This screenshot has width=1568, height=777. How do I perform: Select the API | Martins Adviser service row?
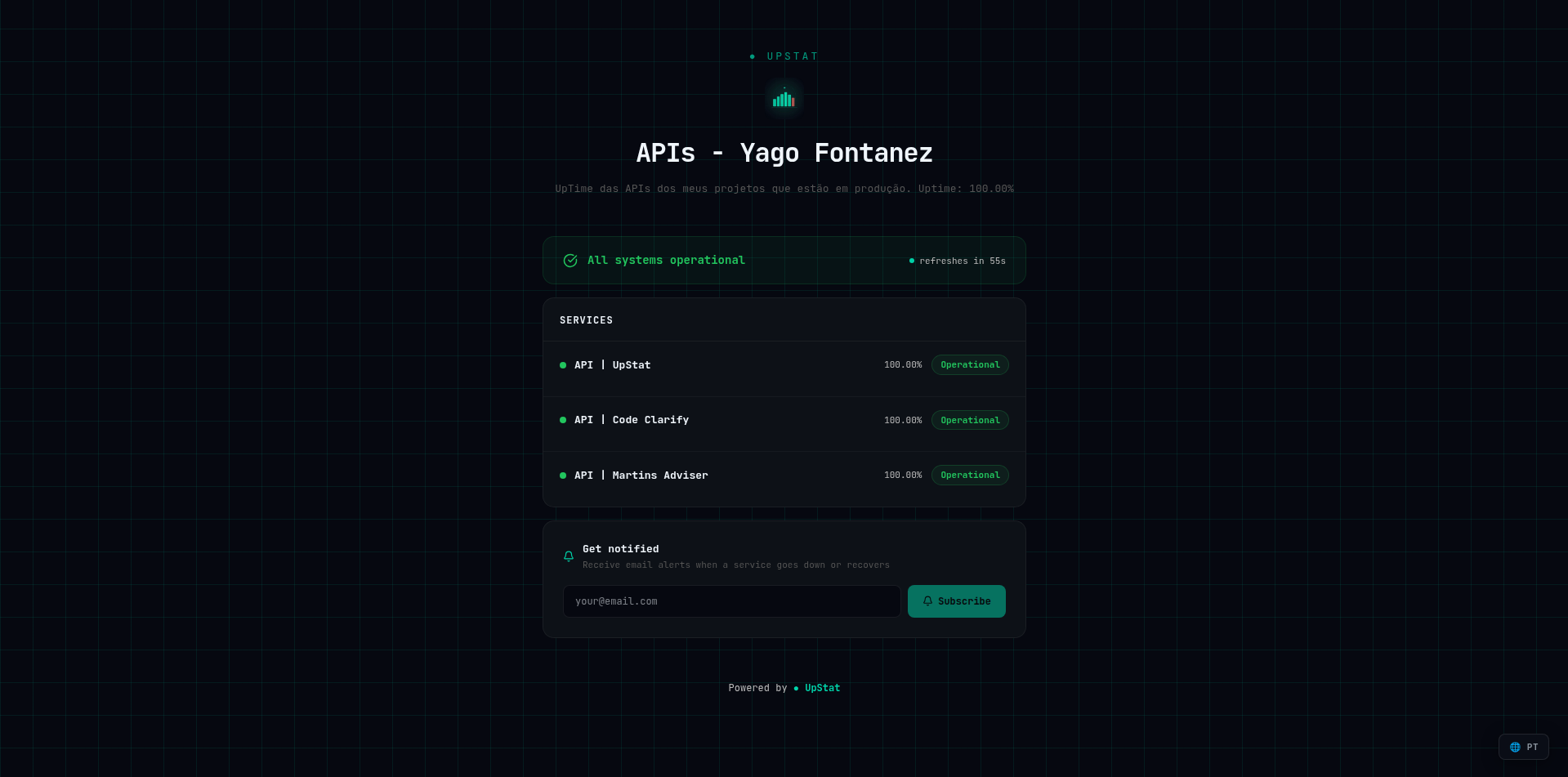(784, 479)
